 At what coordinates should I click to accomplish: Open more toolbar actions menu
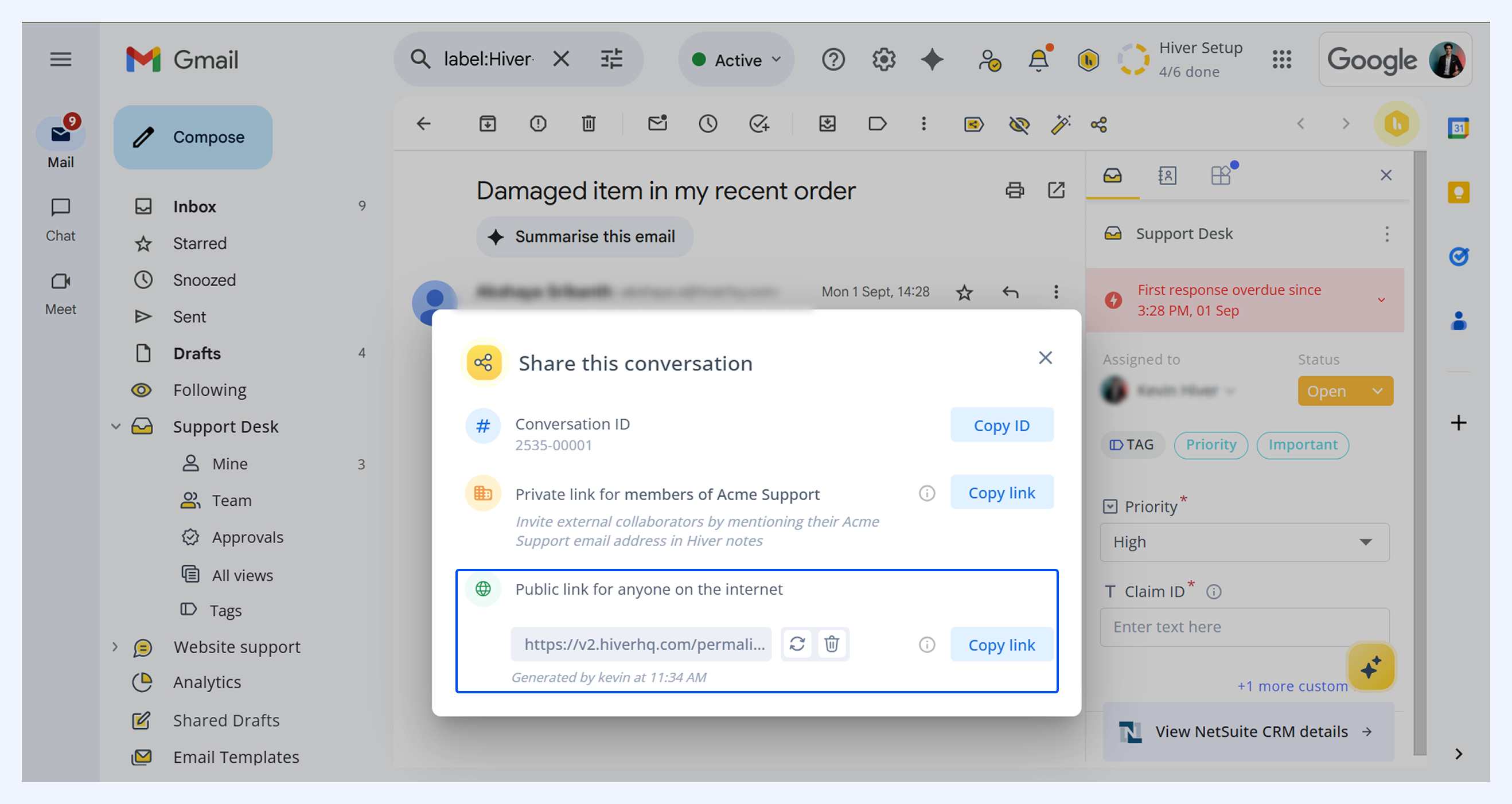click(x=923, y=124)
